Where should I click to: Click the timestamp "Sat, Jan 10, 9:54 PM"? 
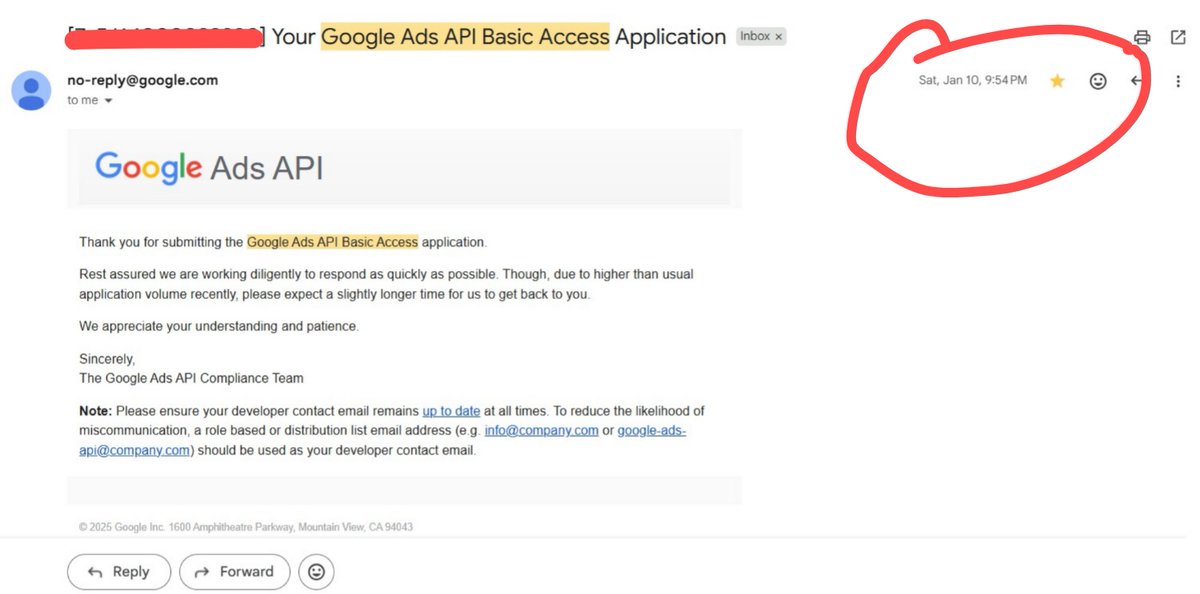973,80
